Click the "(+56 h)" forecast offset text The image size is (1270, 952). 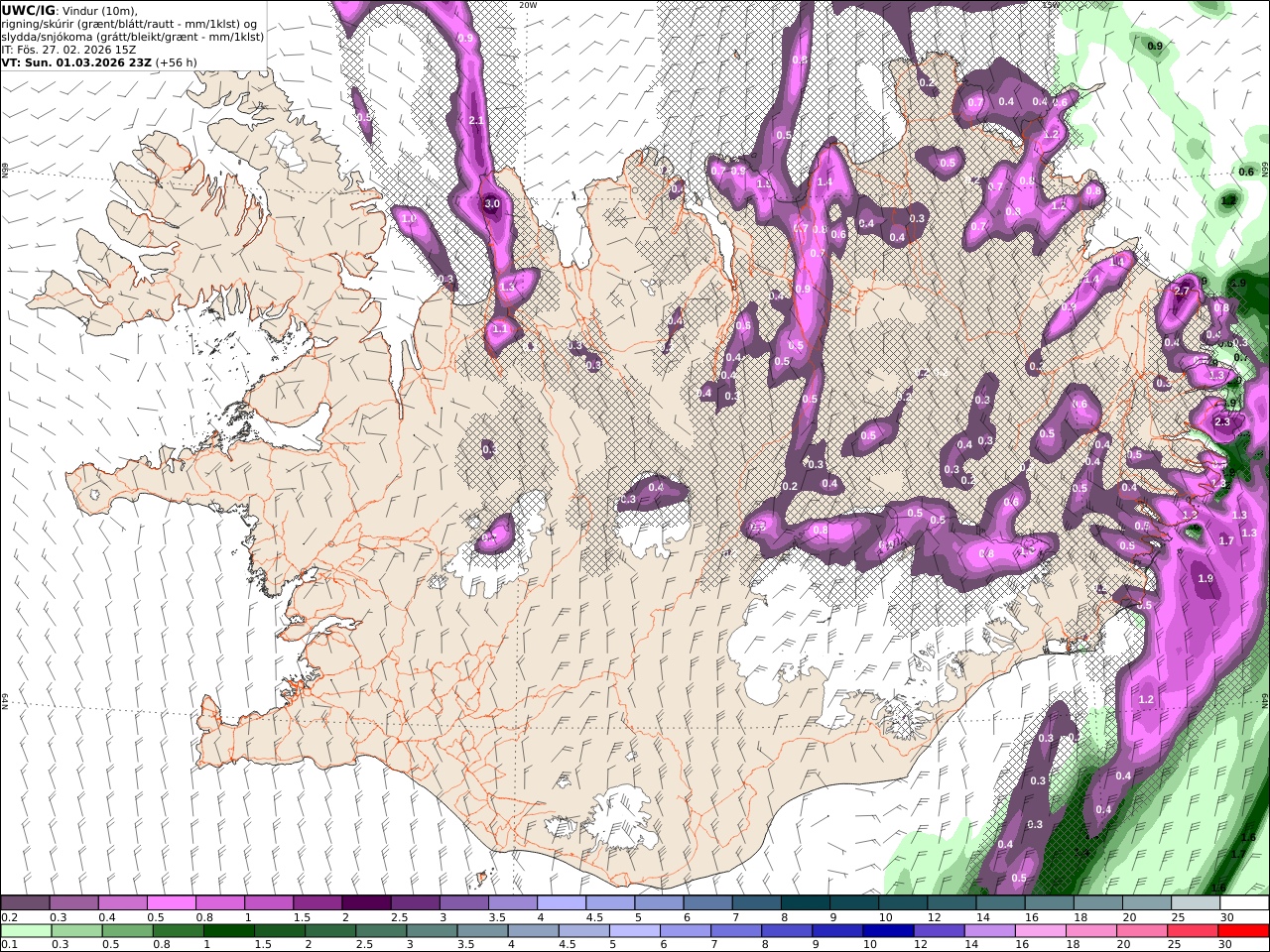pos(177,62)
